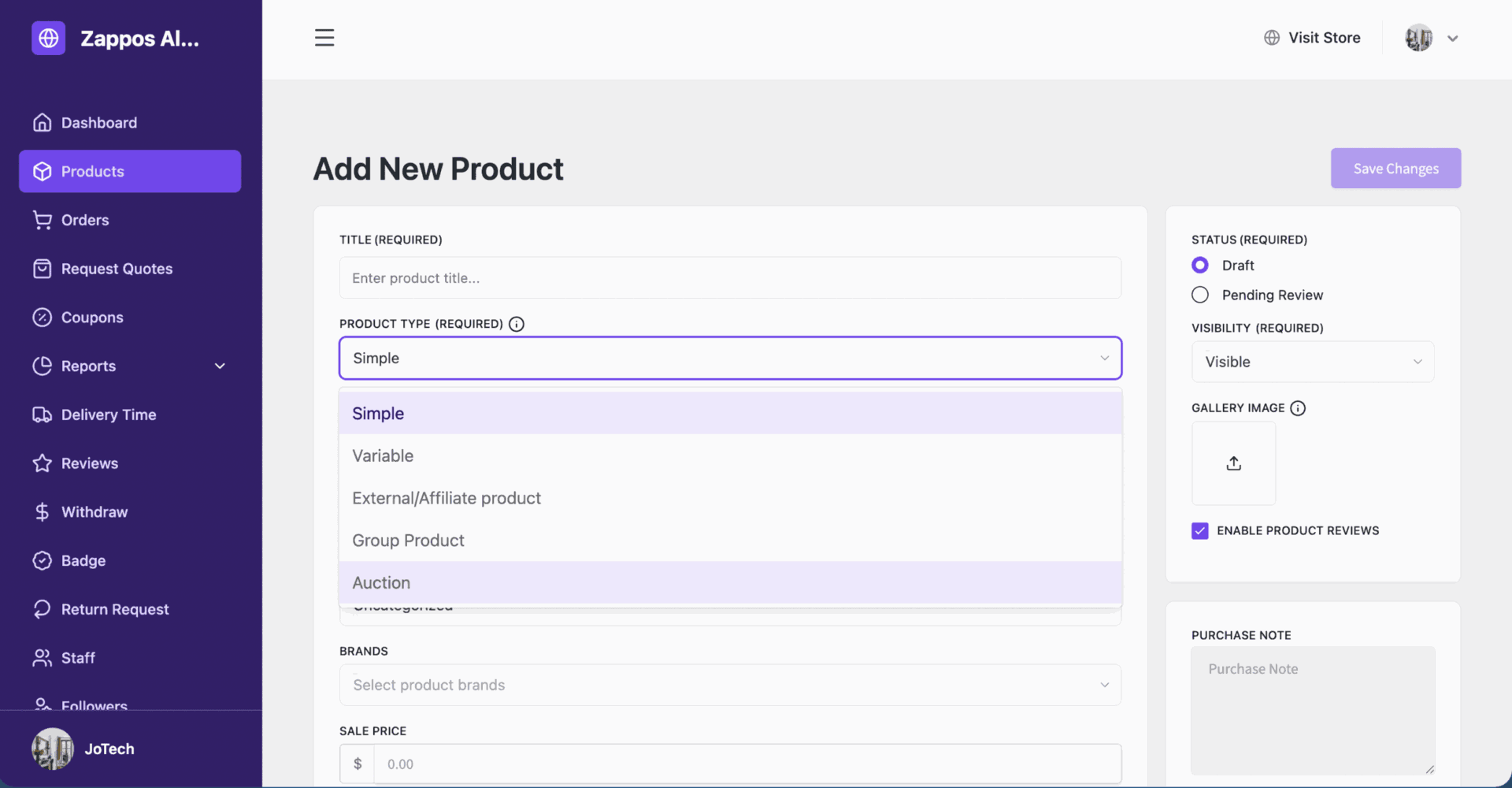
Task: Click the Reports pie chart icon
Action: [x=43, y=366]
